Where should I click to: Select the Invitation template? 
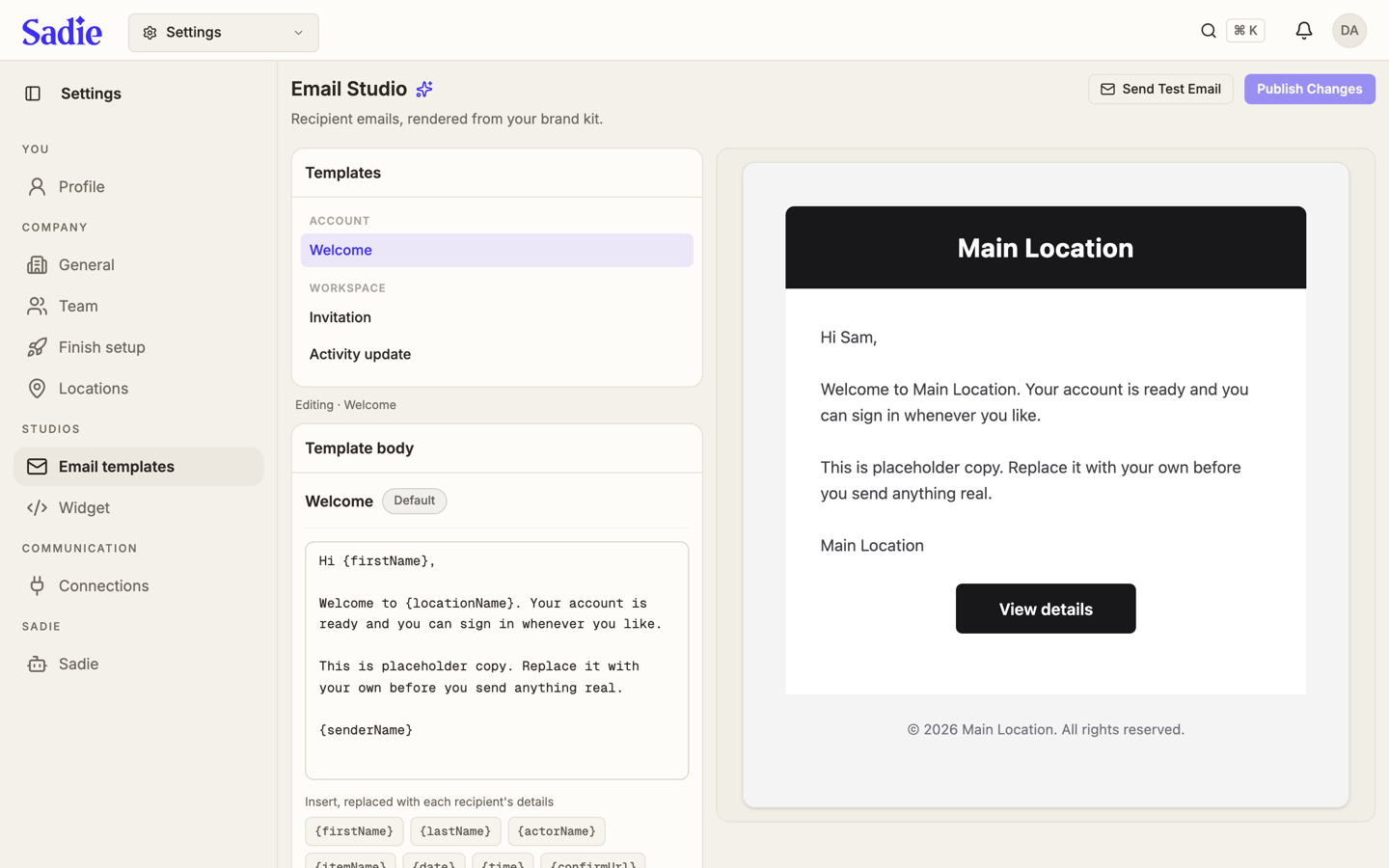coord(497,317)
